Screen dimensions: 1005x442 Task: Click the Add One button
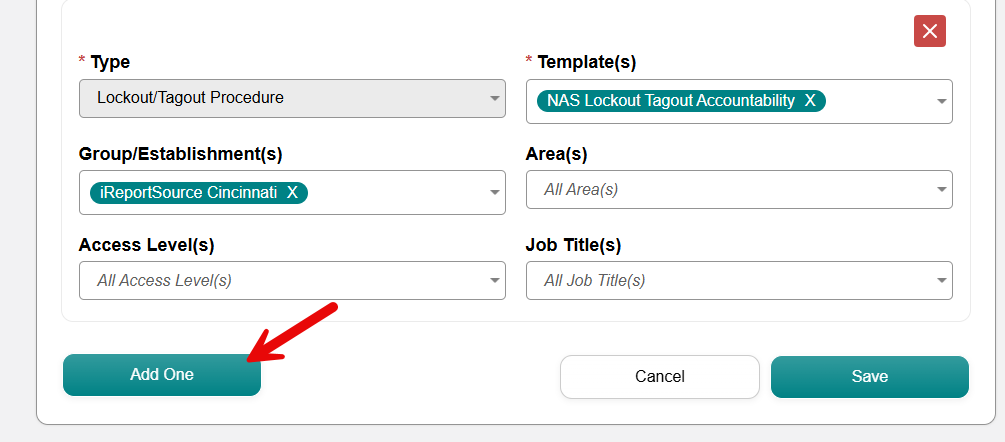point(162,375)
